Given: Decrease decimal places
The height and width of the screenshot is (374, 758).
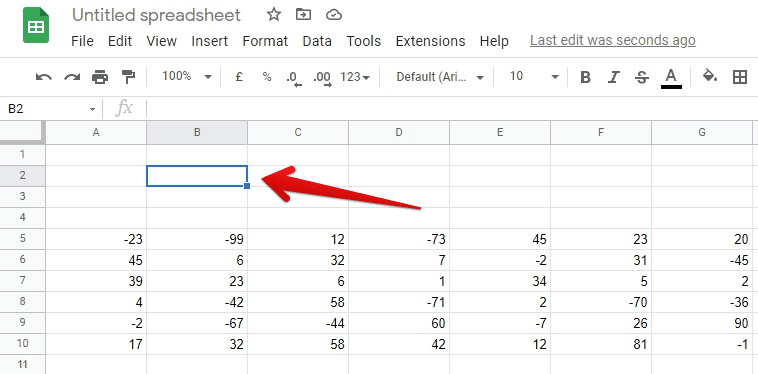Looking at the screenshot, I should click(x=294, y=78).
